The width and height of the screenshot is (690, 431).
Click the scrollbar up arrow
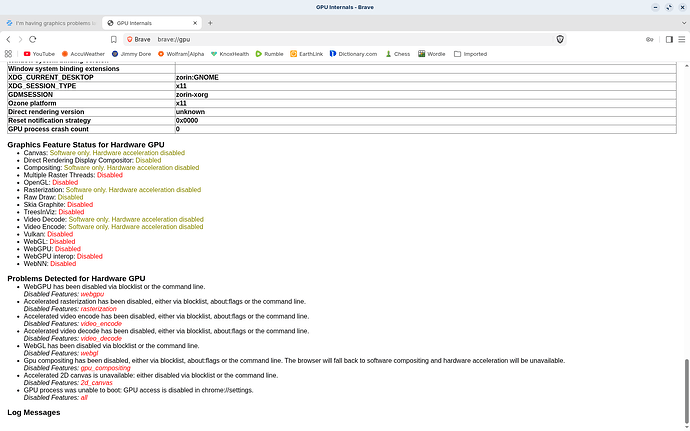coord(686,66)
